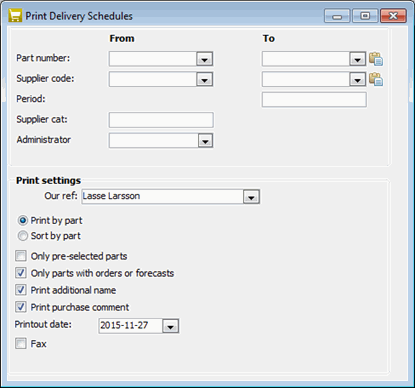Open the Supplier code To dropdown
This screenshot has width=415, height=388.
point(357,79)
